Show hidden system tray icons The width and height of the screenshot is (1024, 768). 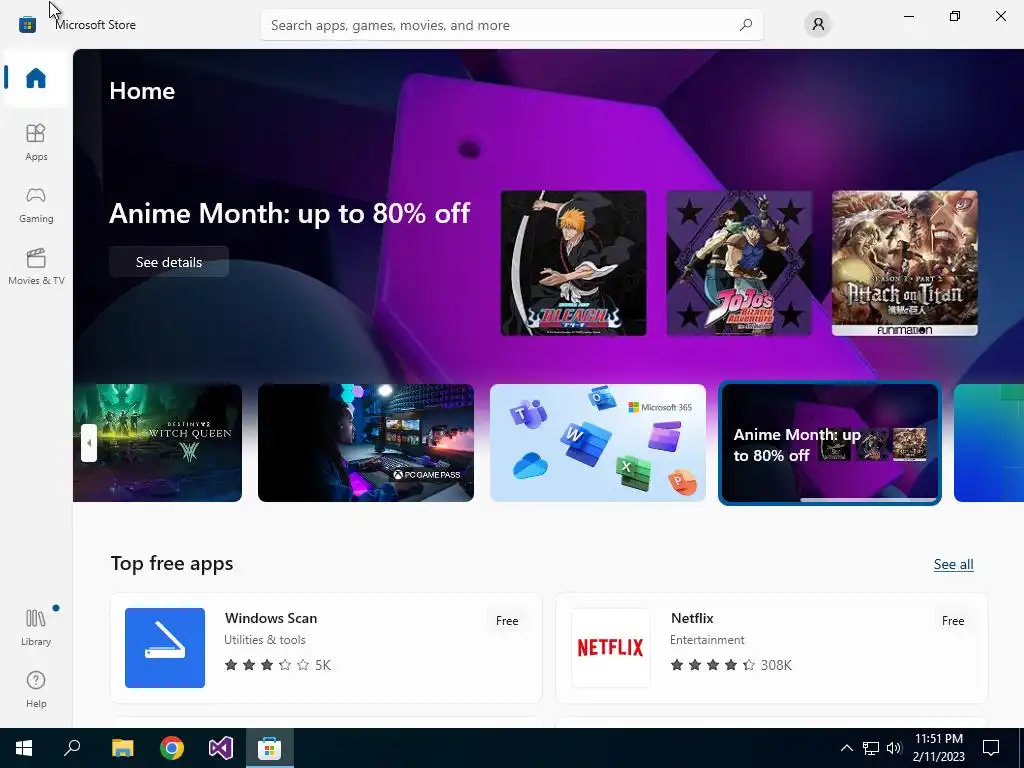click(846, 748)
